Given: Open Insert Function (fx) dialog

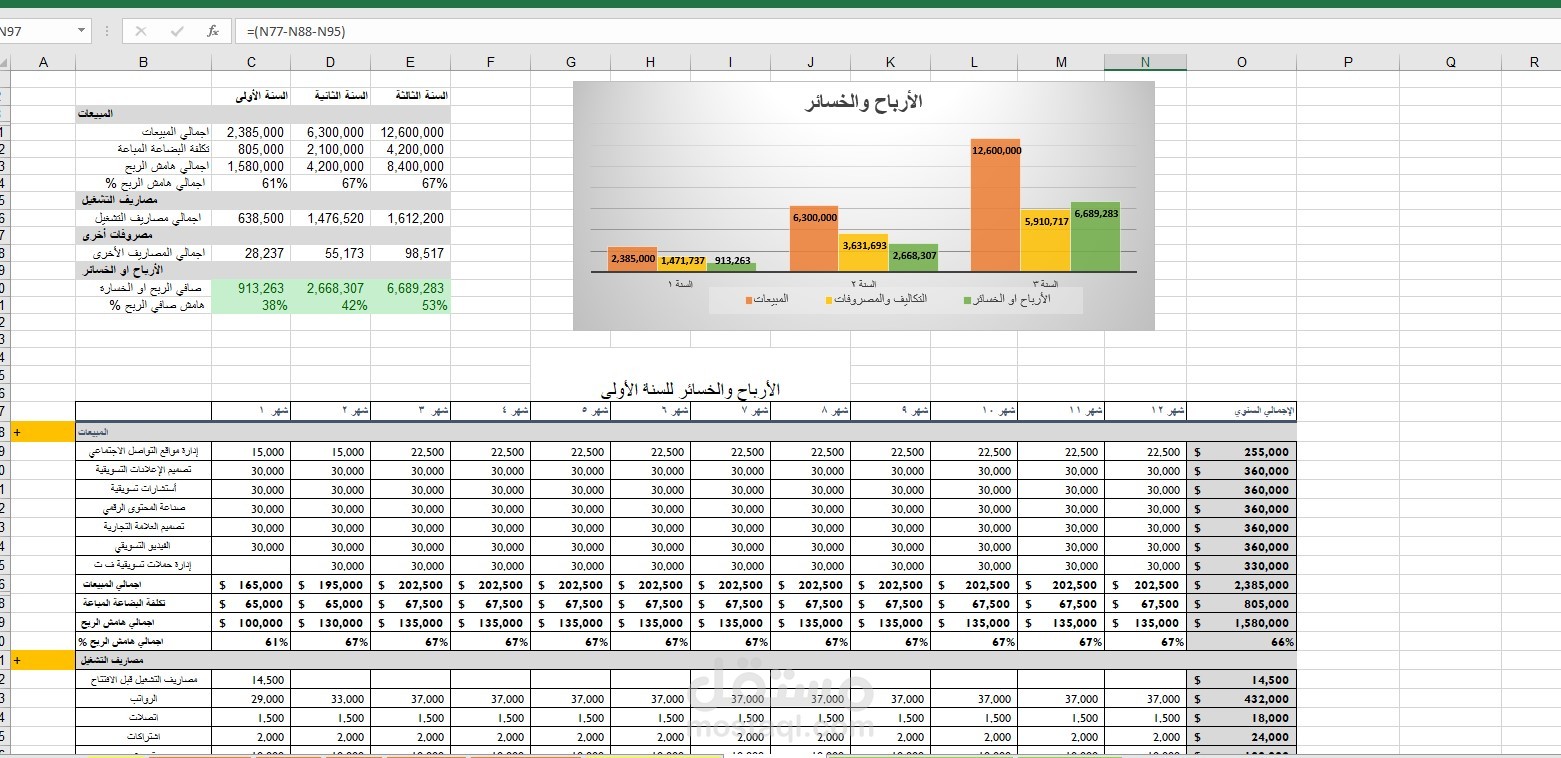Looking at the screenshot, I should click(213, 31).
